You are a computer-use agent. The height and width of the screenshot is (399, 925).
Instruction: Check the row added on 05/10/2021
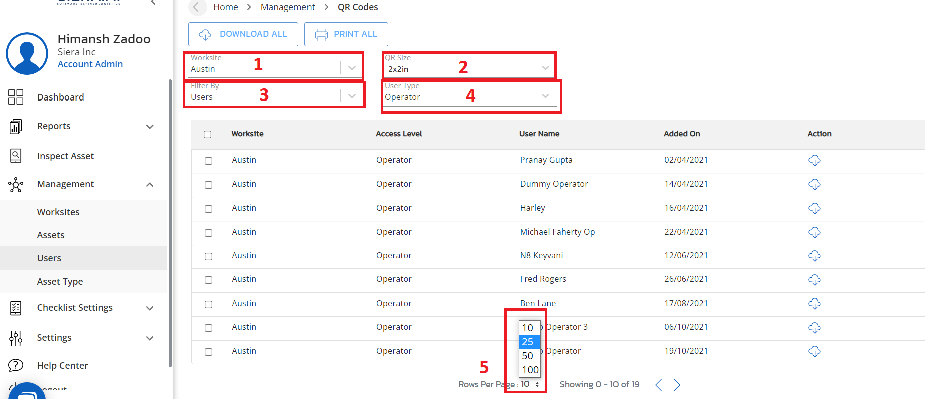pos(208,328)
